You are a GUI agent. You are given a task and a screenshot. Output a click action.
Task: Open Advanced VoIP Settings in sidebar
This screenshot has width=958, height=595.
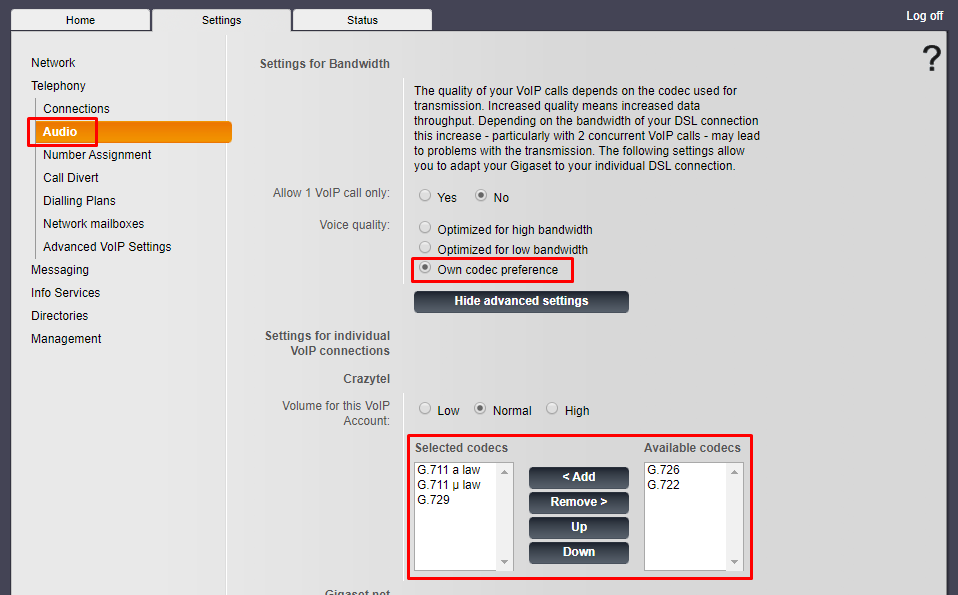(107, 247)
